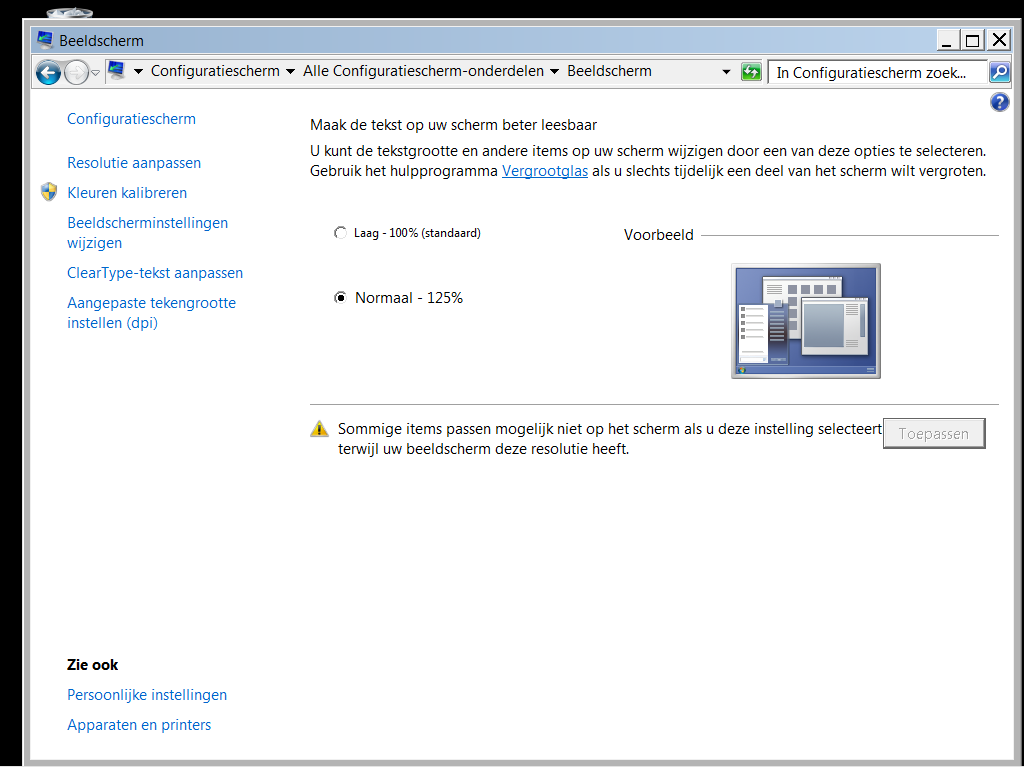Screen dimensions: 1024x768
Task: Click the Voorbeeld preview thumbnail
Action: [806, 321]
